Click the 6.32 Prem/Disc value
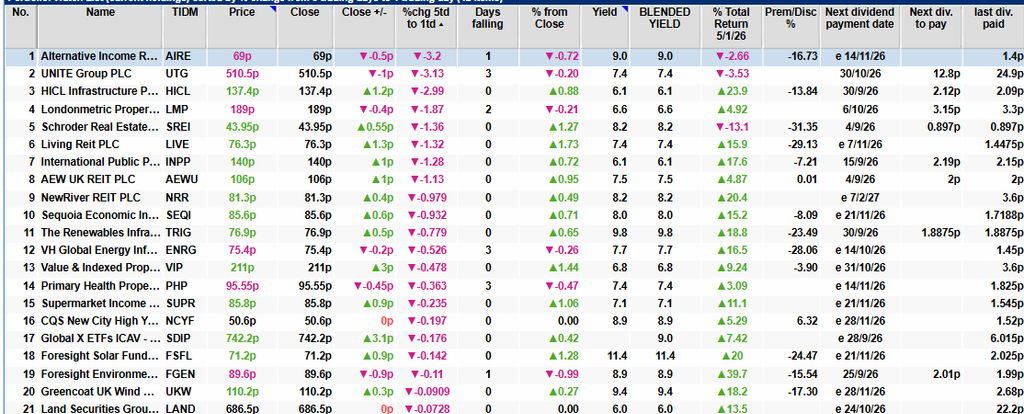 coord(808,321)
